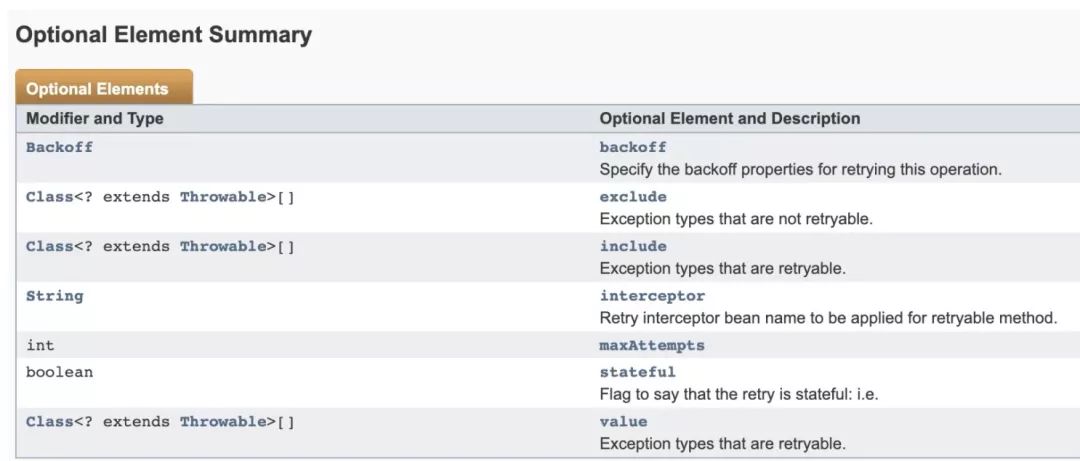Click the backoff description text
The width and height of the screenshot is (1080, 461).
click(x=800, y=170)
